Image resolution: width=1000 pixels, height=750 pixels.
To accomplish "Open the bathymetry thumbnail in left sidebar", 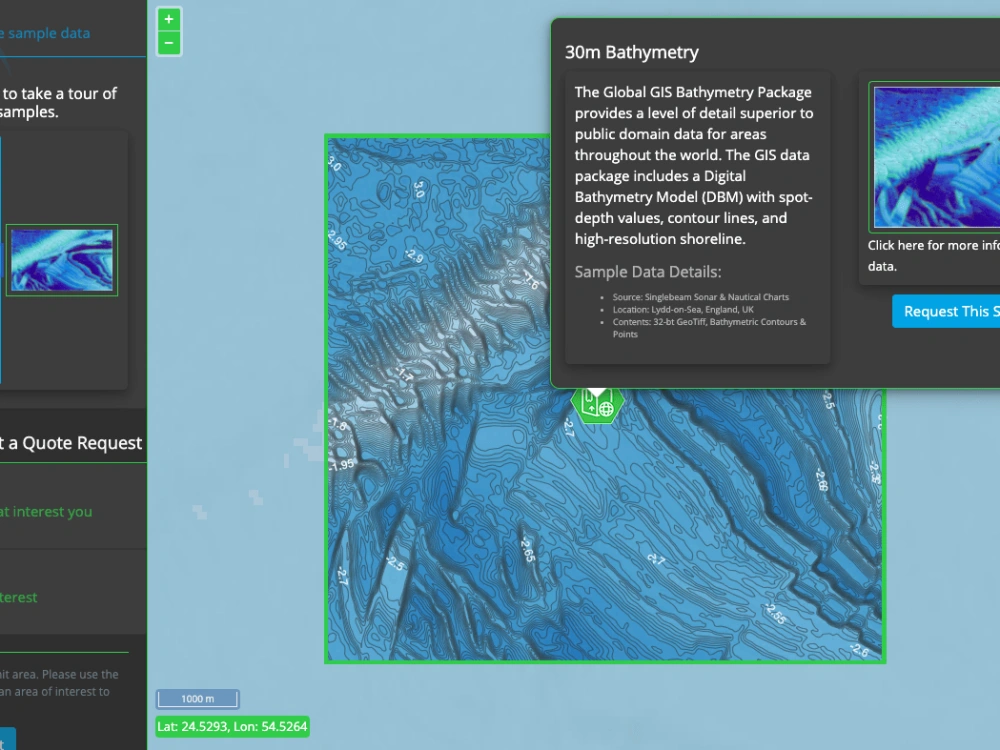I will click(x=62, y=260).
